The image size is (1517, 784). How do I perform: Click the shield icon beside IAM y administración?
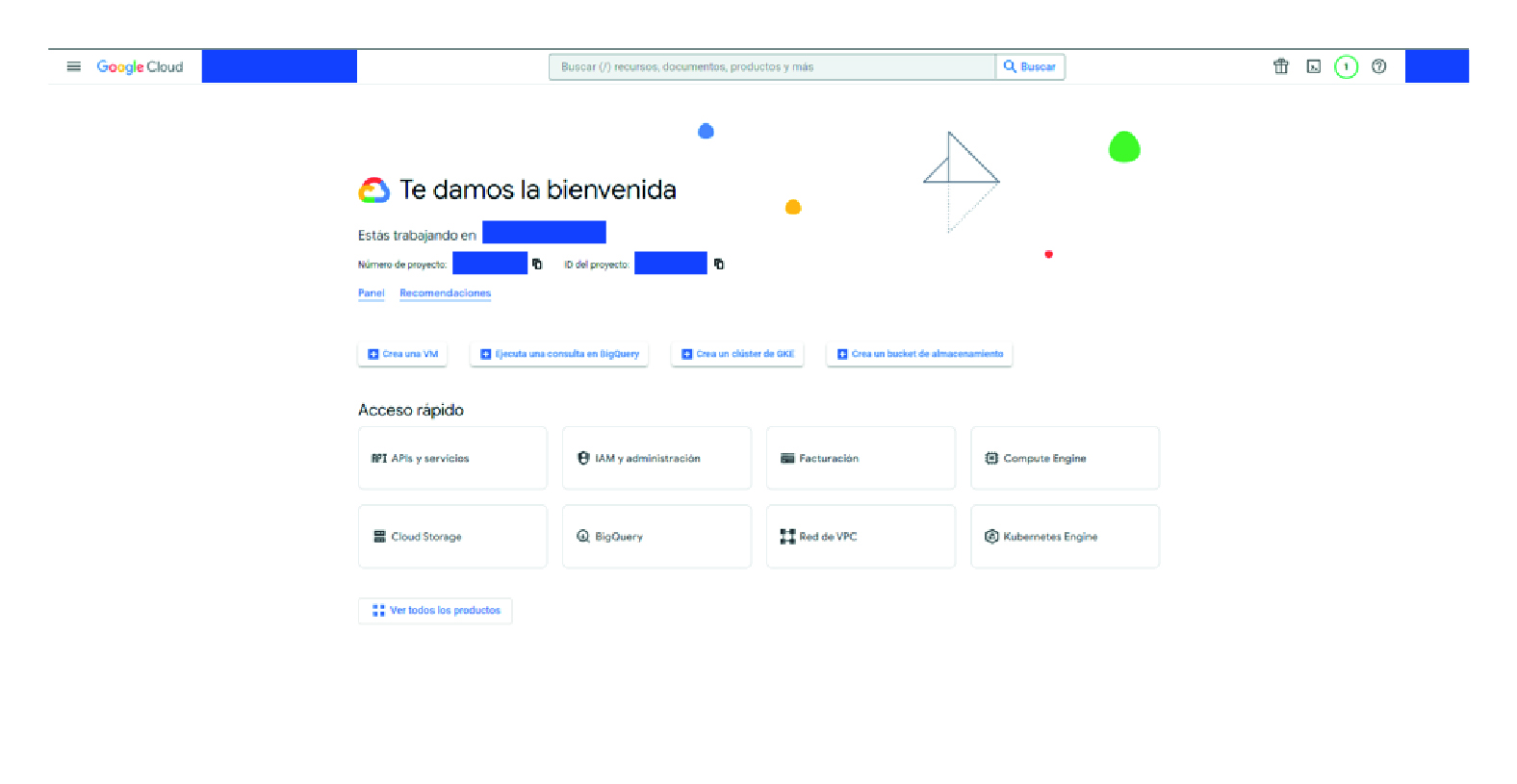pos(583,458)
